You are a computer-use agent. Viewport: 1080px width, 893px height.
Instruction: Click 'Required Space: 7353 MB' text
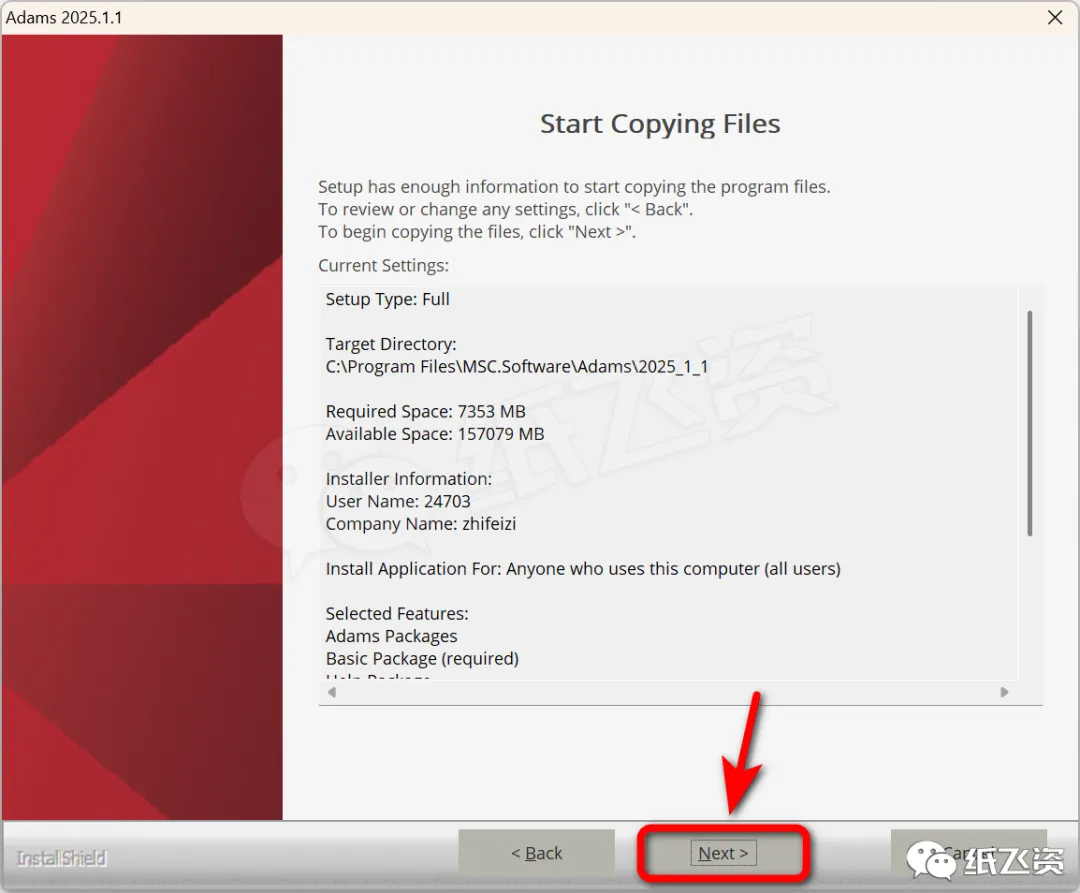[x=426, y=411]
